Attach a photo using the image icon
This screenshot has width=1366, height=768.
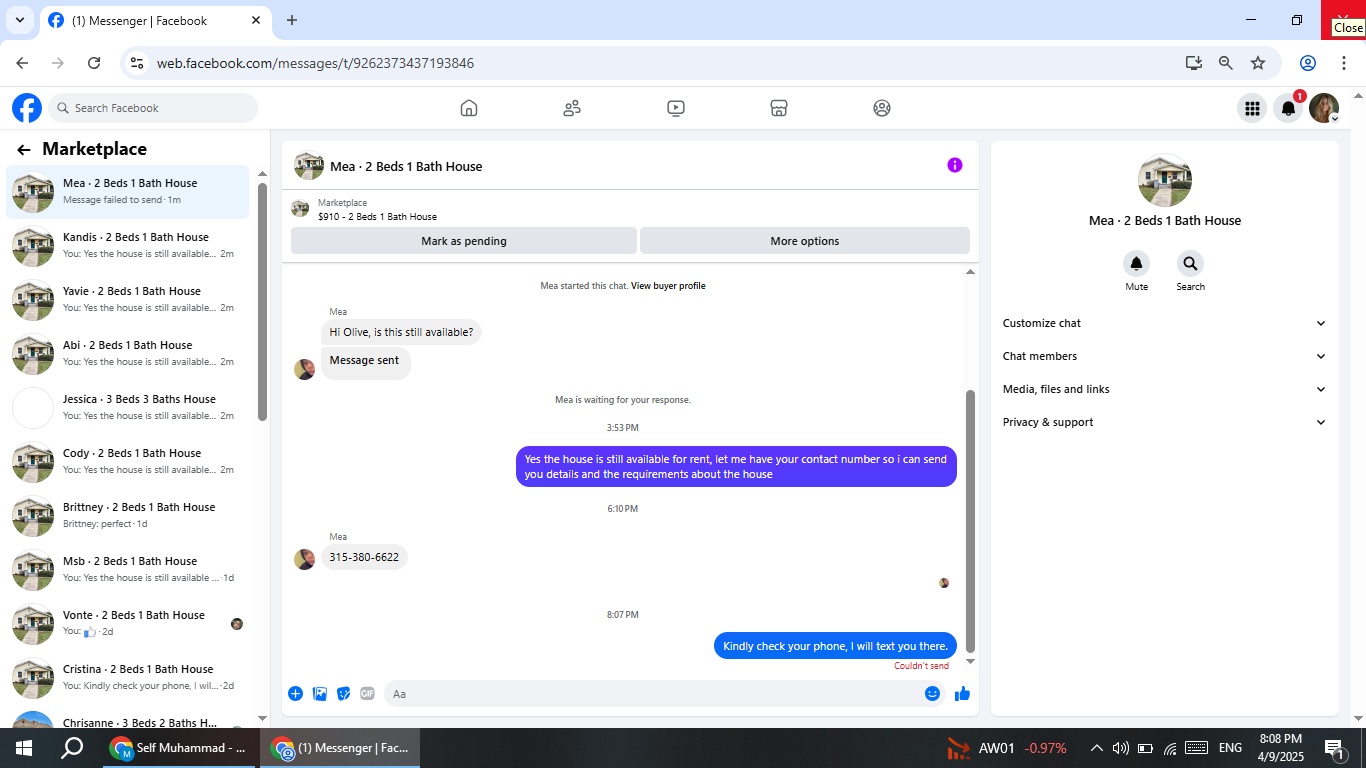(320, 694)
